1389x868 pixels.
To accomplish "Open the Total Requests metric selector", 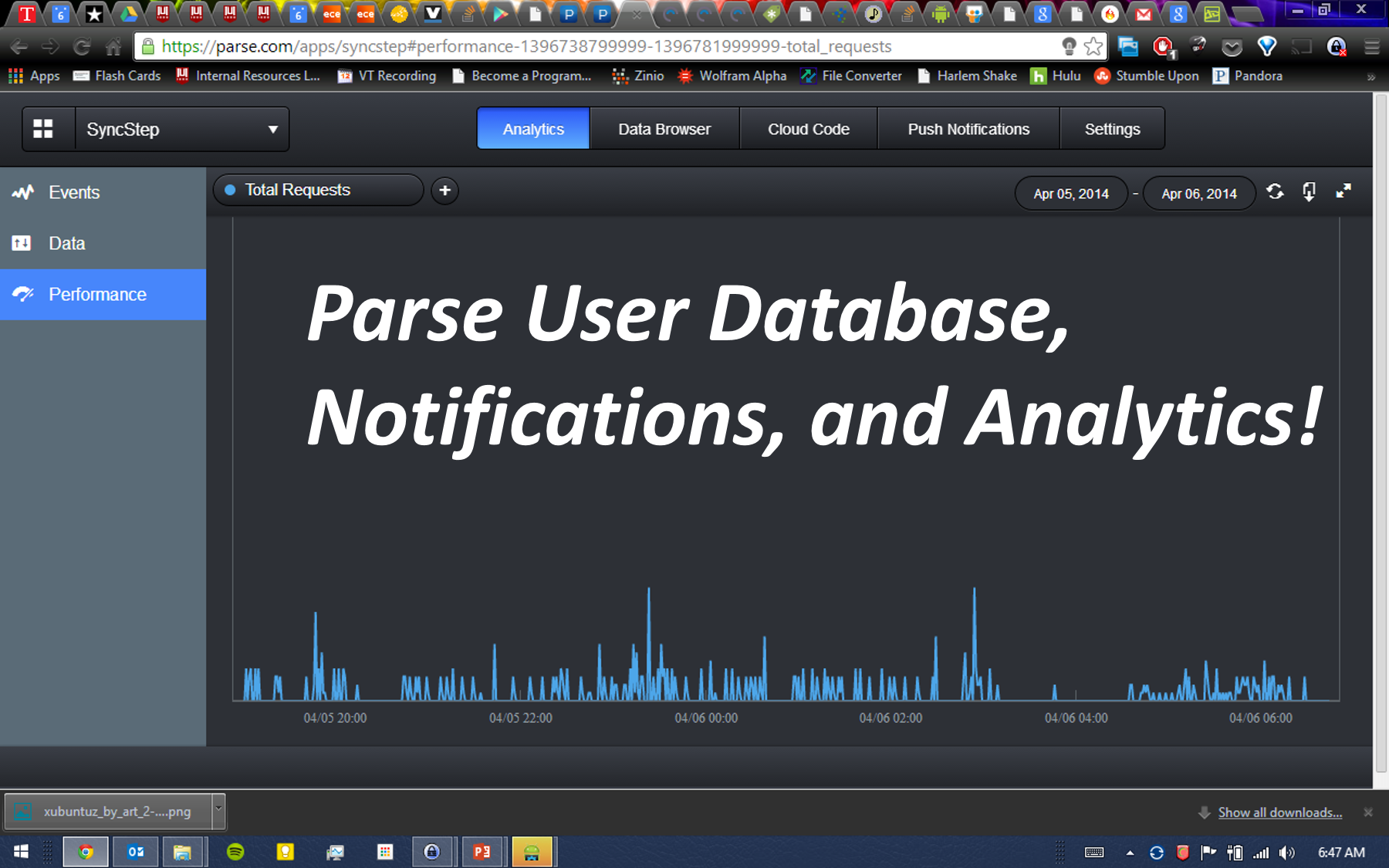I will (318, 190).
